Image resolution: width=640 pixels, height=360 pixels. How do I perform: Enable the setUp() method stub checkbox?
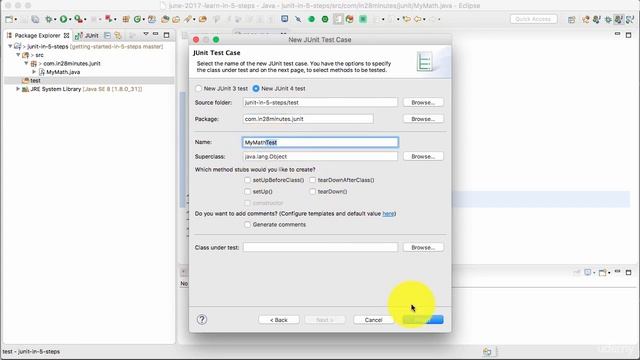tap(247, 191)
